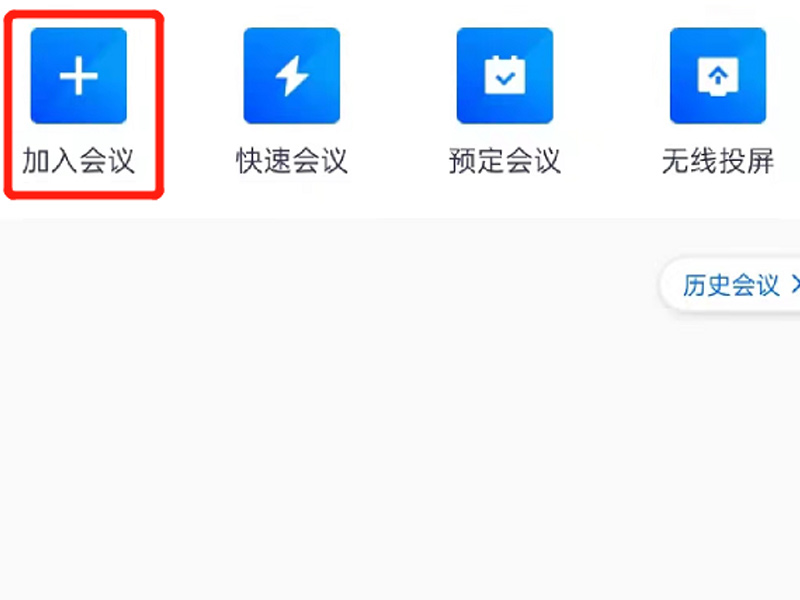
Task: Select the 无线投屏 text label
Action: 718,161
